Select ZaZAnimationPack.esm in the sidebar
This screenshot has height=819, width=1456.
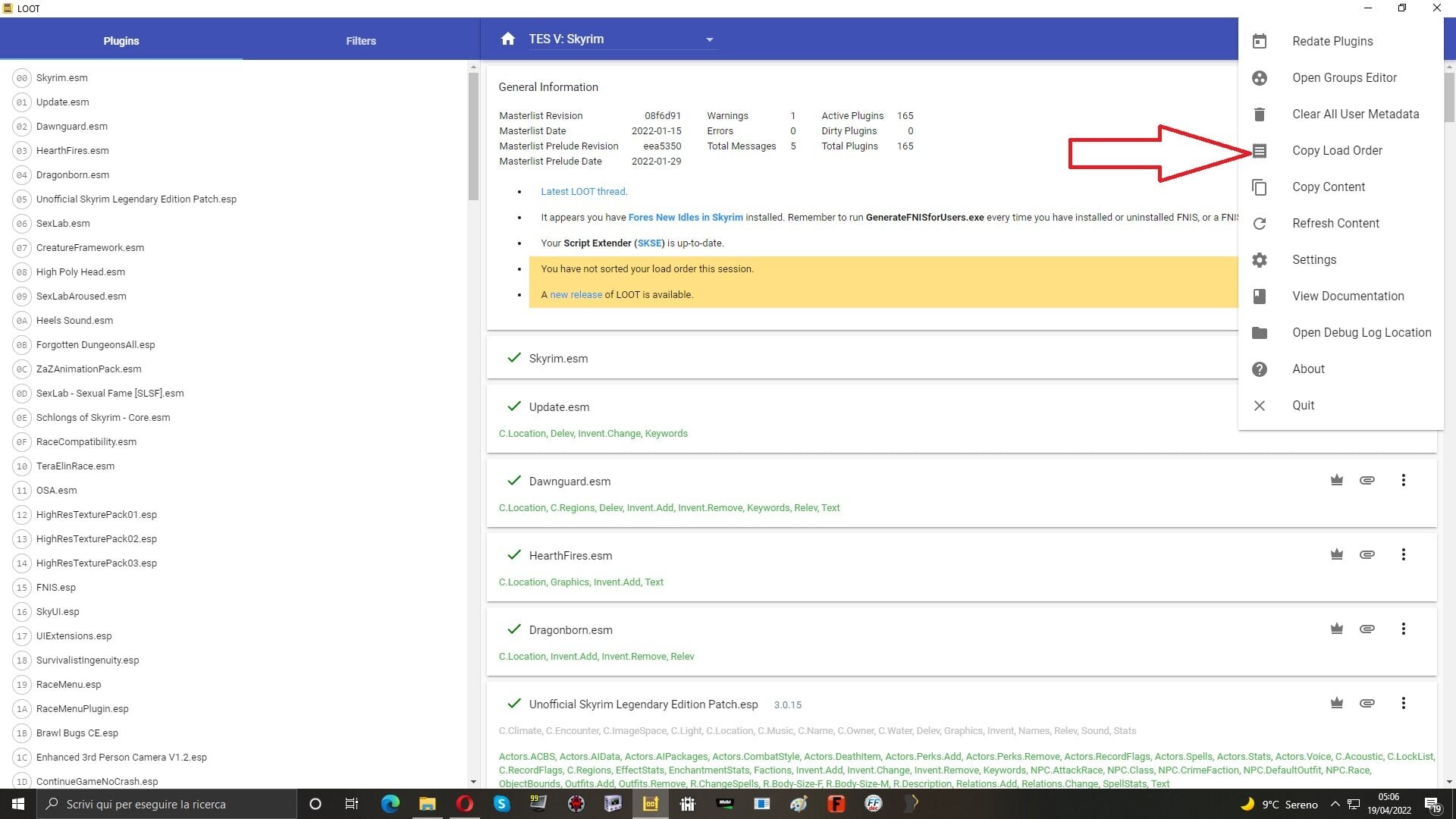(234, 369)
